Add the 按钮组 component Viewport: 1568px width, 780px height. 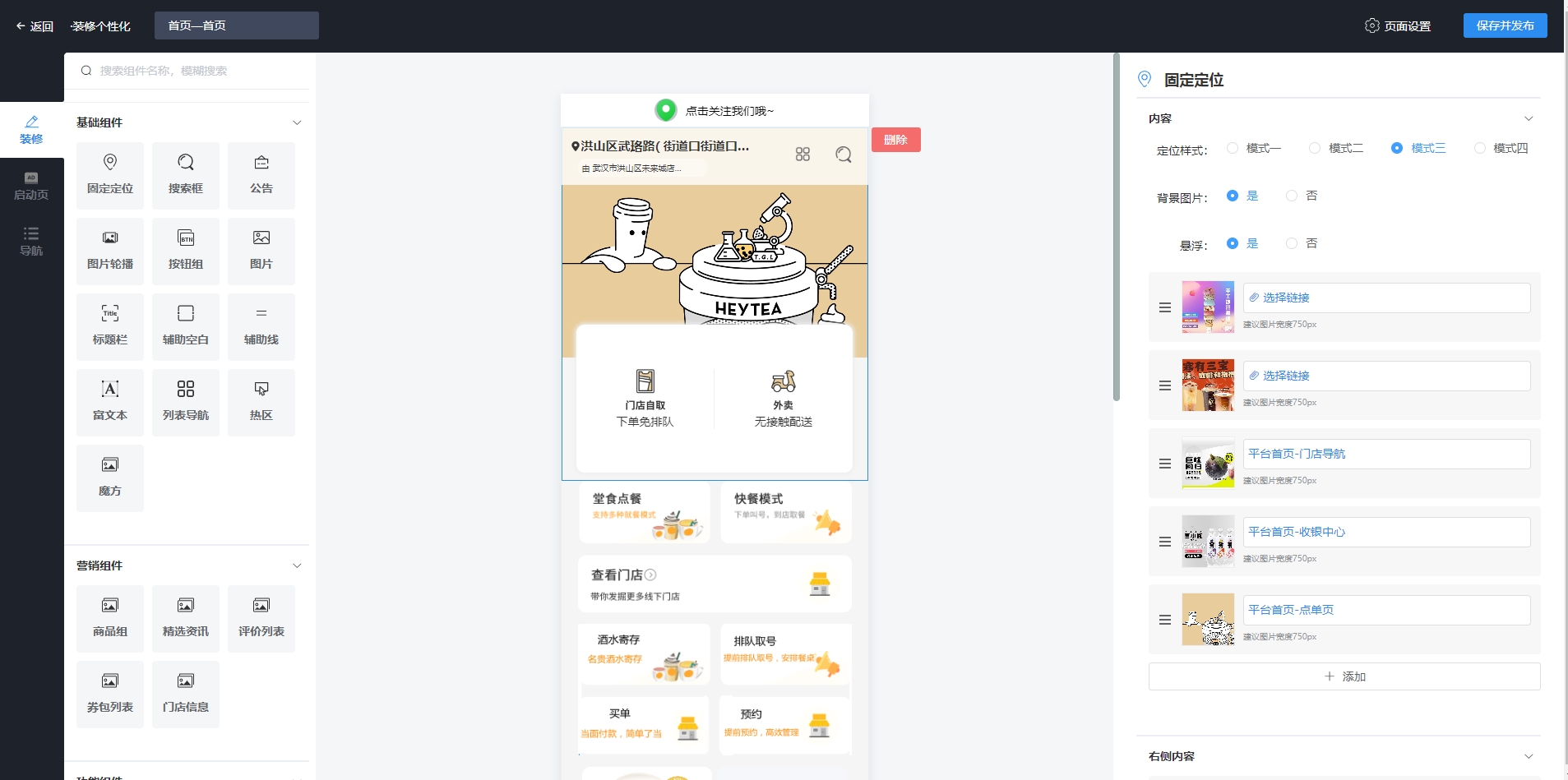[186, 251]
